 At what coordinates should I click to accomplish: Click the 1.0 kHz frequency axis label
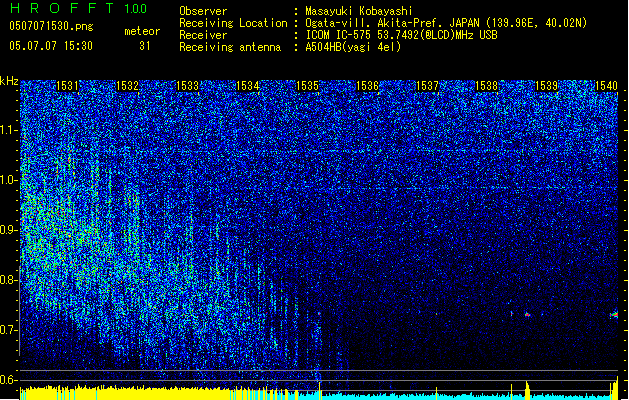tap(9, 180)
